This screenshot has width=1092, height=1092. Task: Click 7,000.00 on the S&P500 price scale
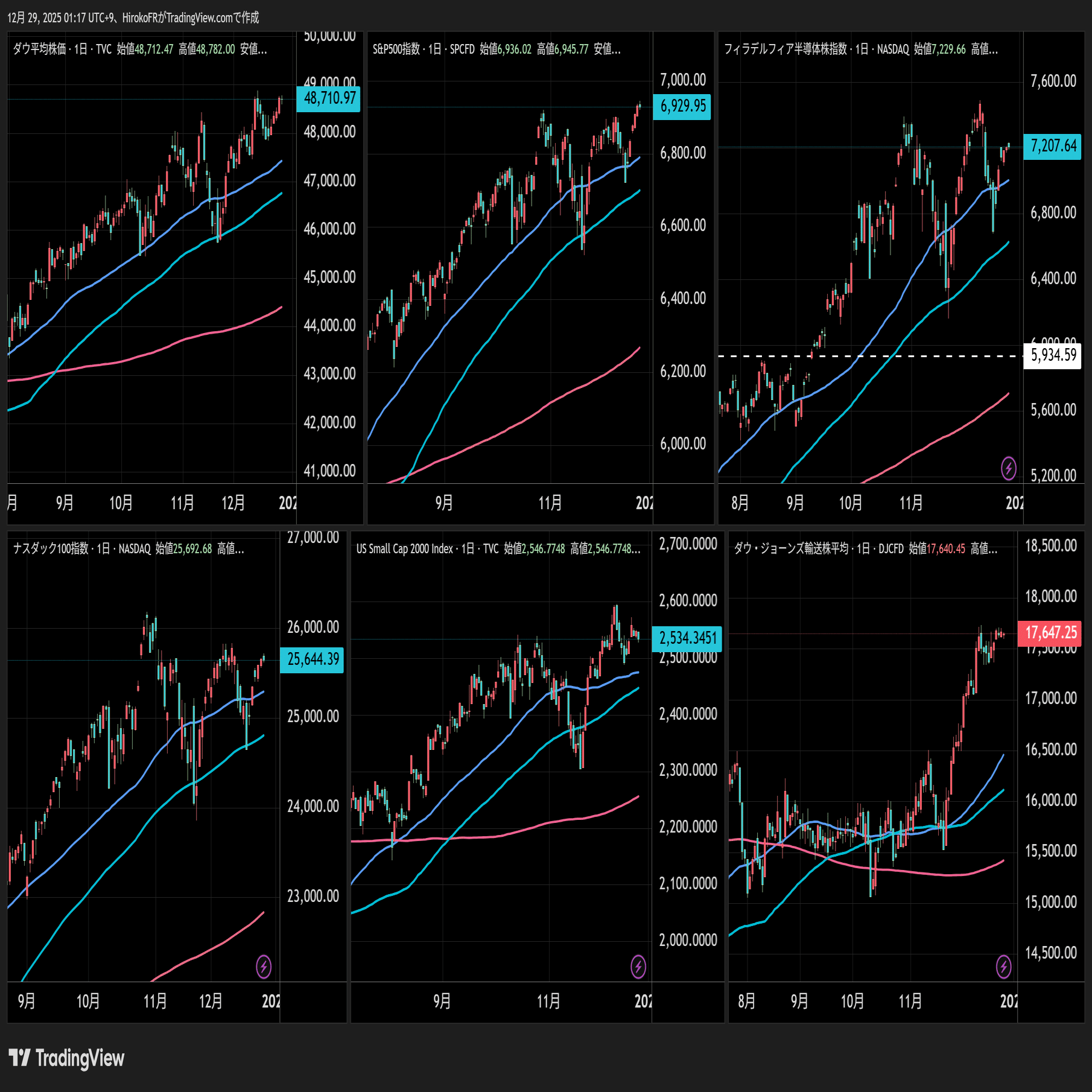click(x=683, y=80)
